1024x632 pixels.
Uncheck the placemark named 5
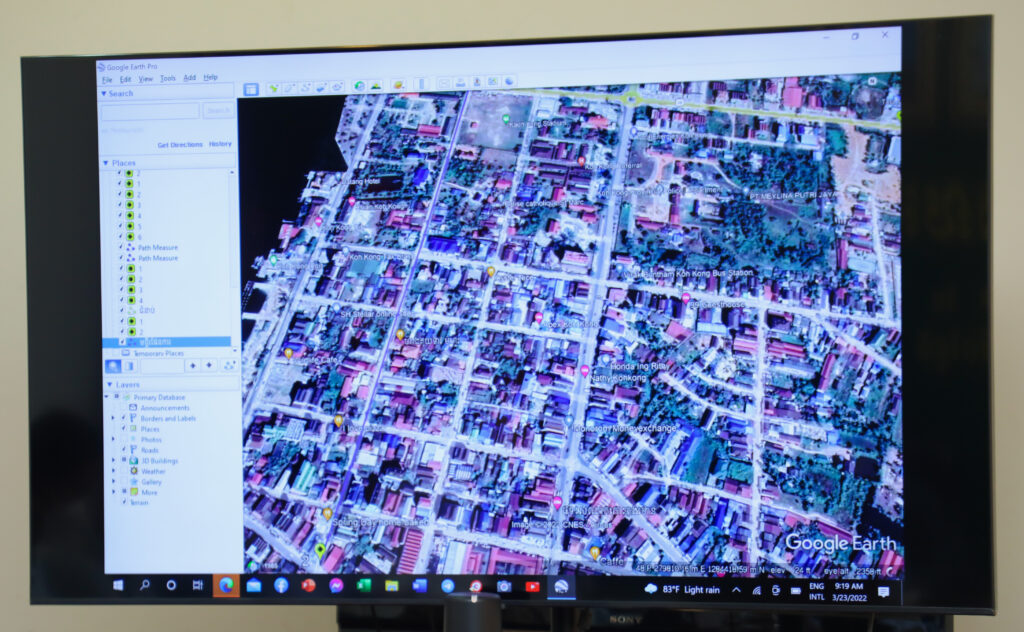click(121, 227)
